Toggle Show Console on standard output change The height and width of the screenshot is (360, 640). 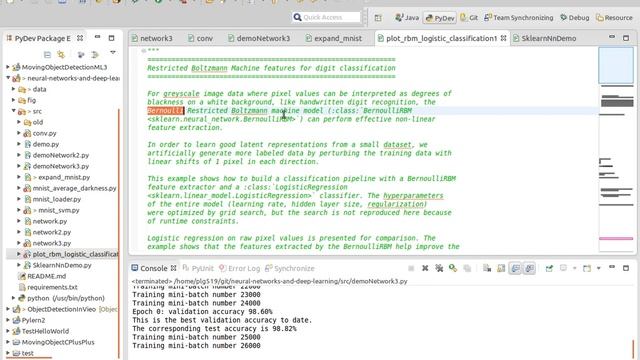pyautogui.click(x=515, y=268)
